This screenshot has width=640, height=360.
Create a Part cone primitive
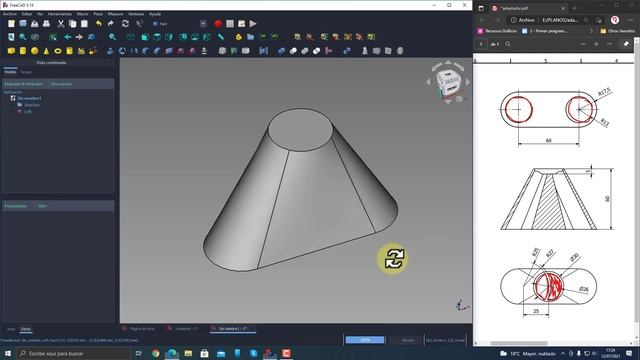pos(46,51)
